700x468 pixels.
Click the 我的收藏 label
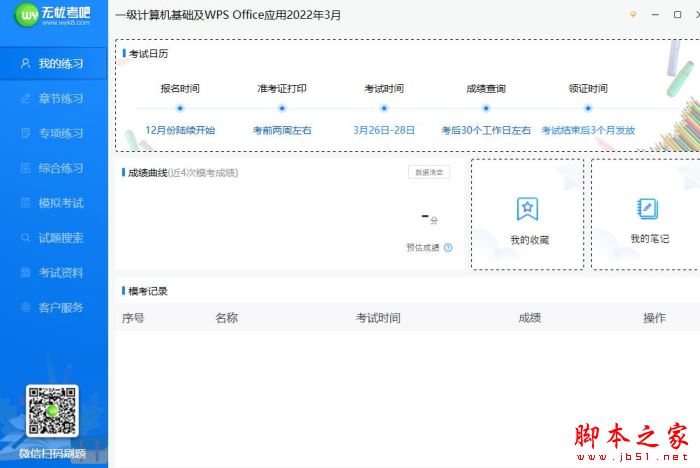tap(529, 240)
